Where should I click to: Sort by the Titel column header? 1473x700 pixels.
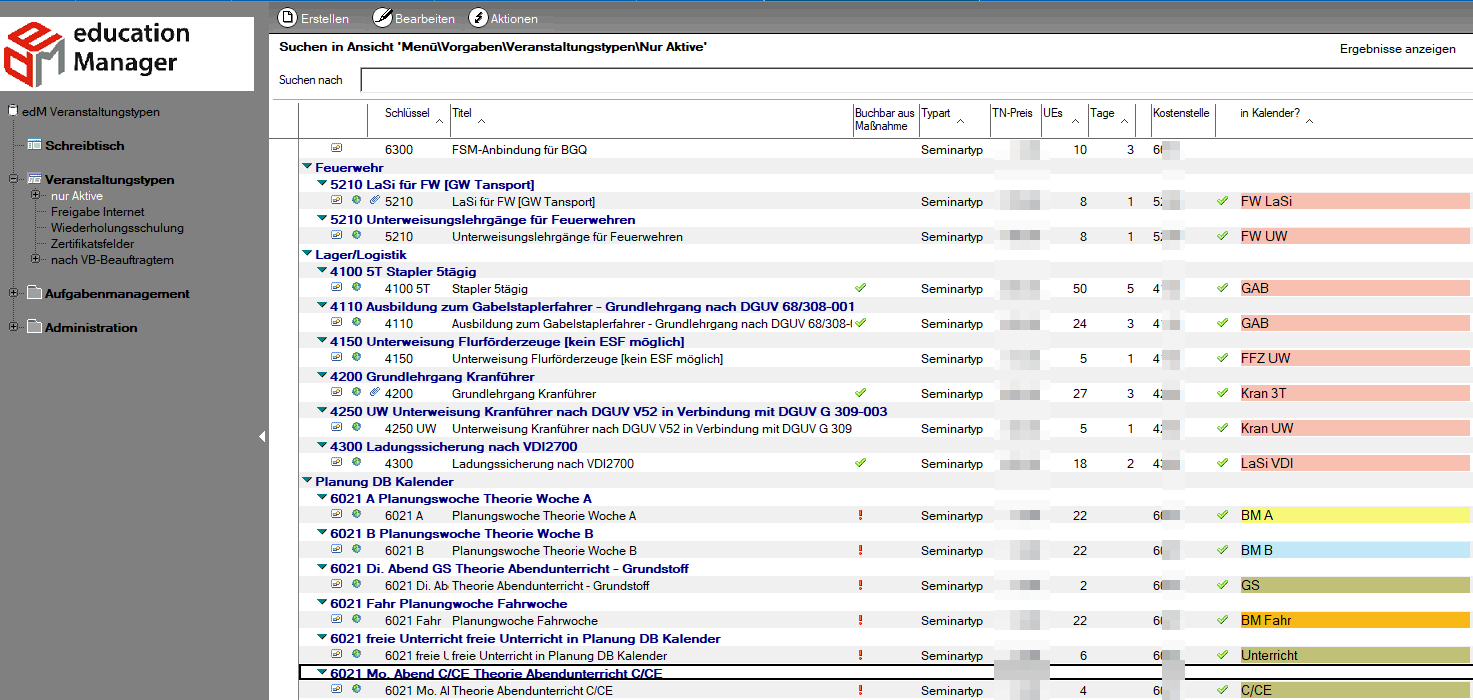point(461,113)
